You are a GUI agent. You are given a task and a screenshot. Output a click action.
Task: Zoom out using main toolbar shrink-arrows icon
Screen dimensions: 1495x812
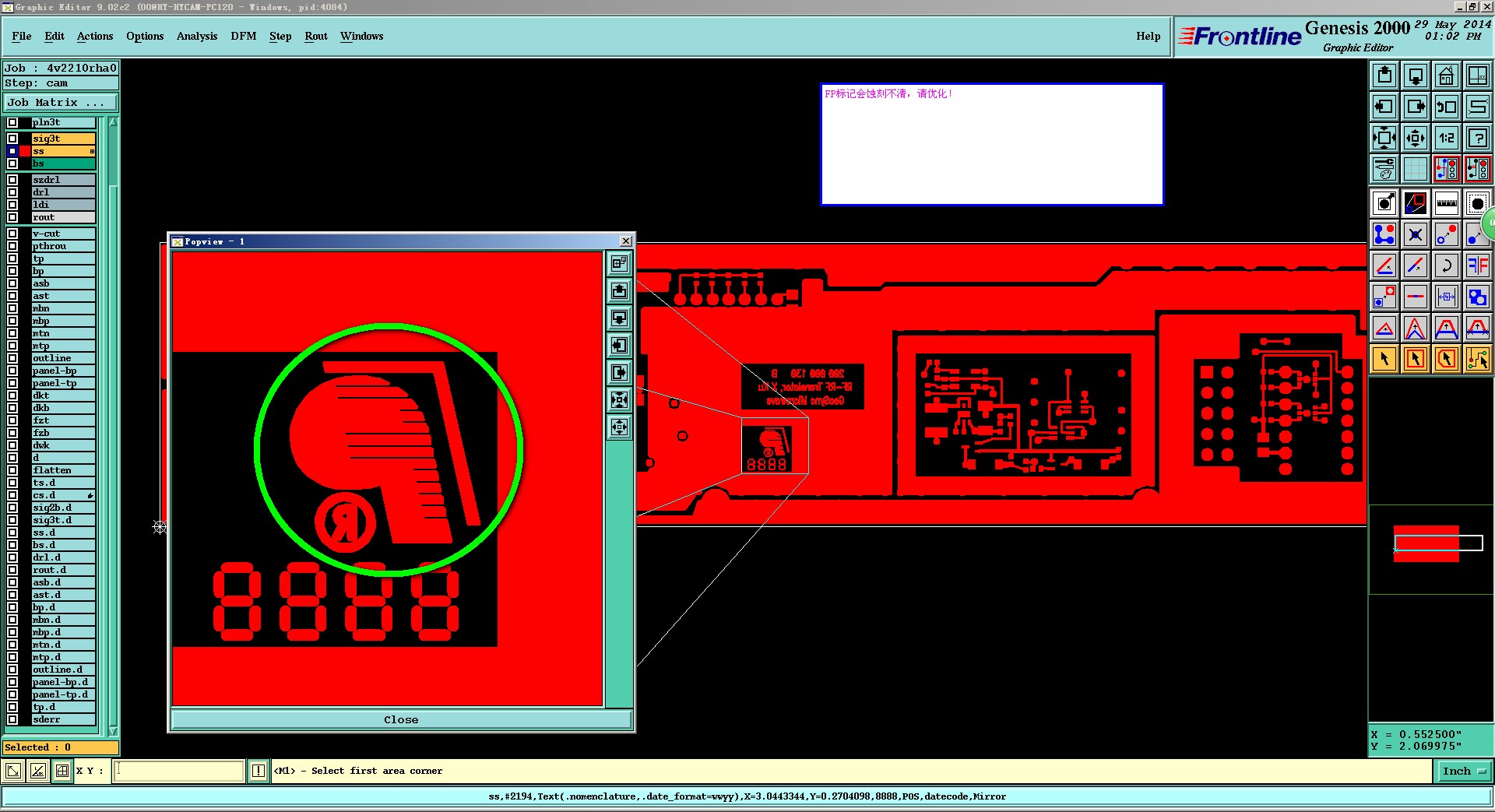point(1416,138)
